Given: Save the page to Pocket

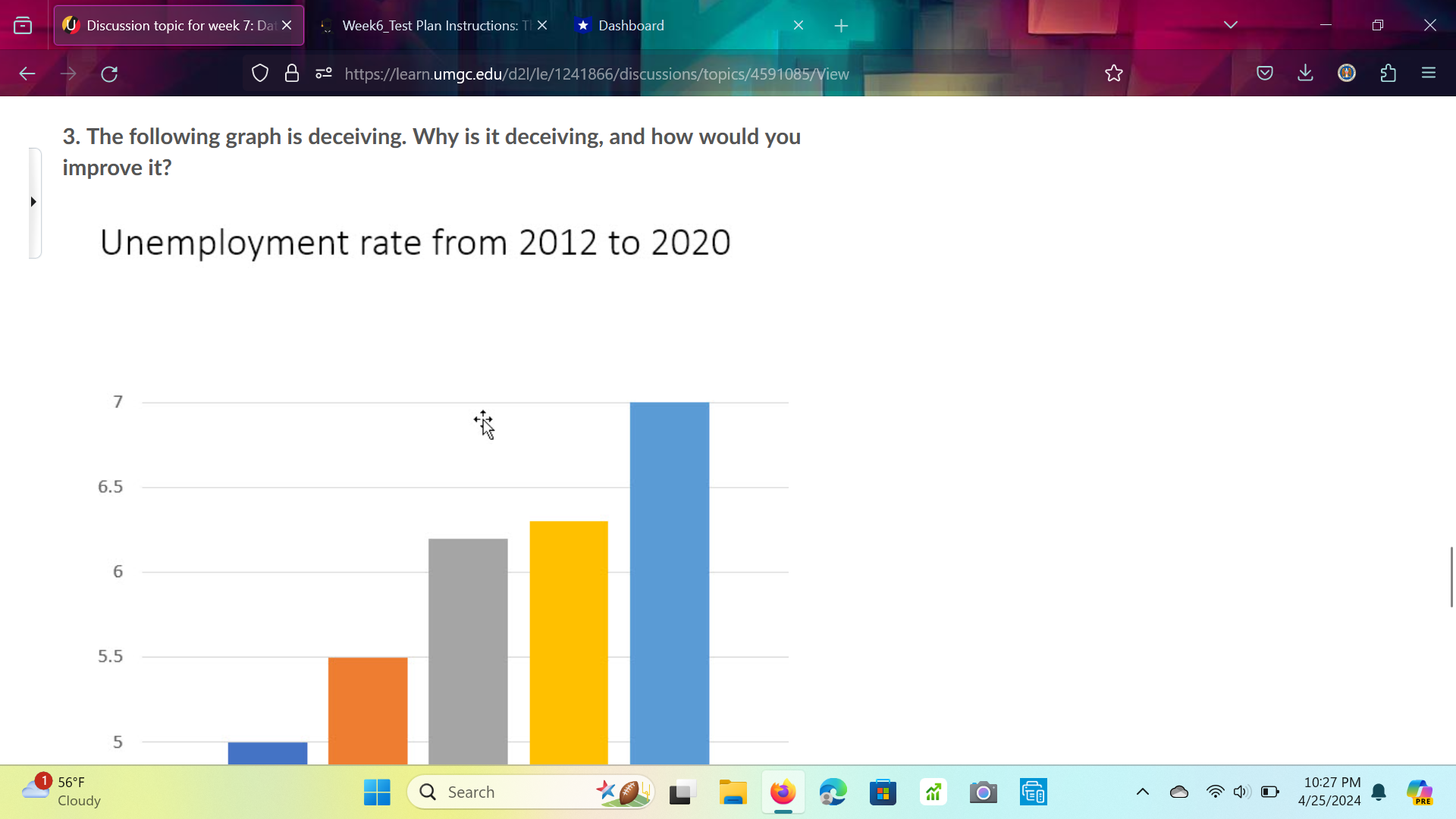Looking at the screenshot, I should pos(1265,73).
